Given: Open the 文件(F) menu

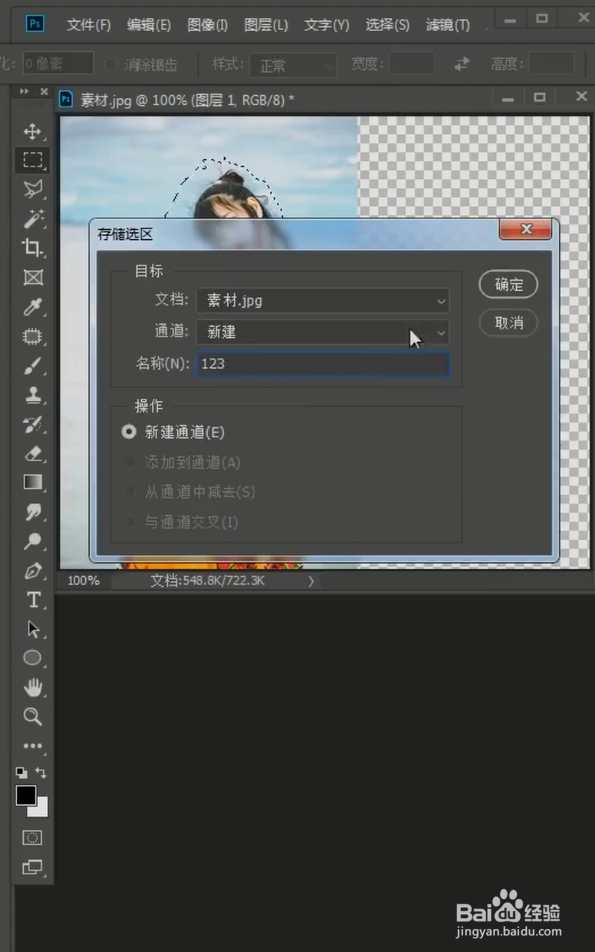Looking at the screenshot, I should pos(89,25).
